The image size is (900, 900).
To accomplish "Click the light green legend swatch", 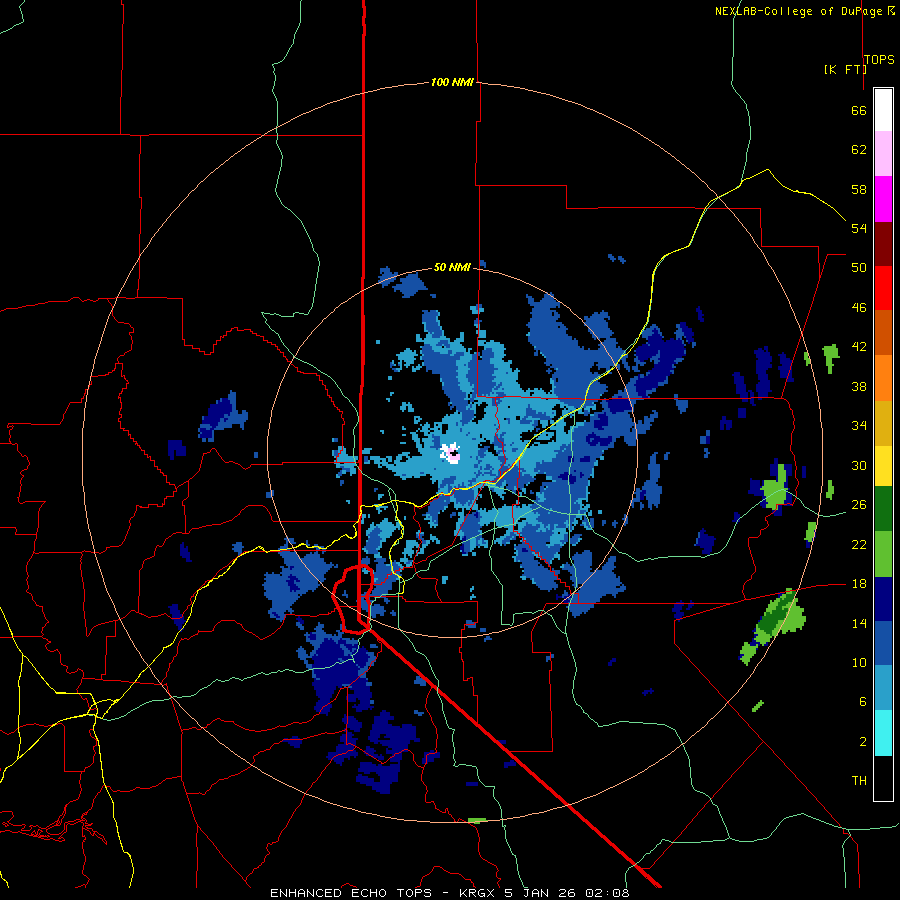I will (x=883, y=554).
